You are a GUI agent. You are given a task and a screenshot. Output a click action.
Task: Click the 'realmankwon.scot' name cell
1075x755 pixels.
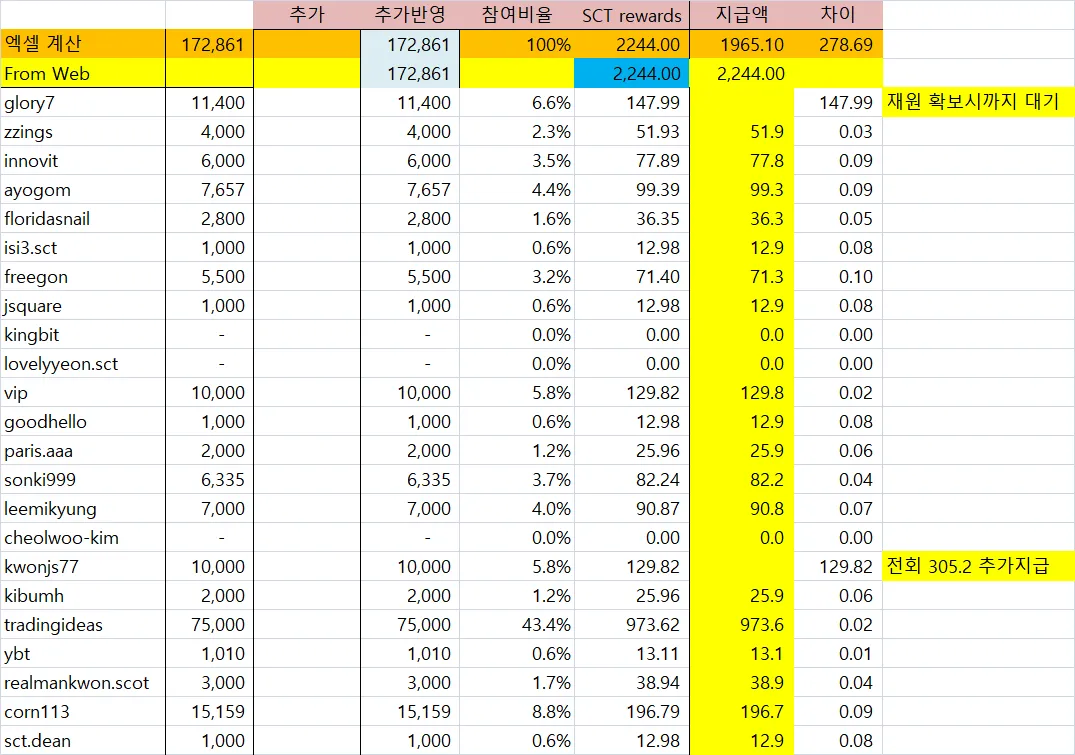point(82,682)
